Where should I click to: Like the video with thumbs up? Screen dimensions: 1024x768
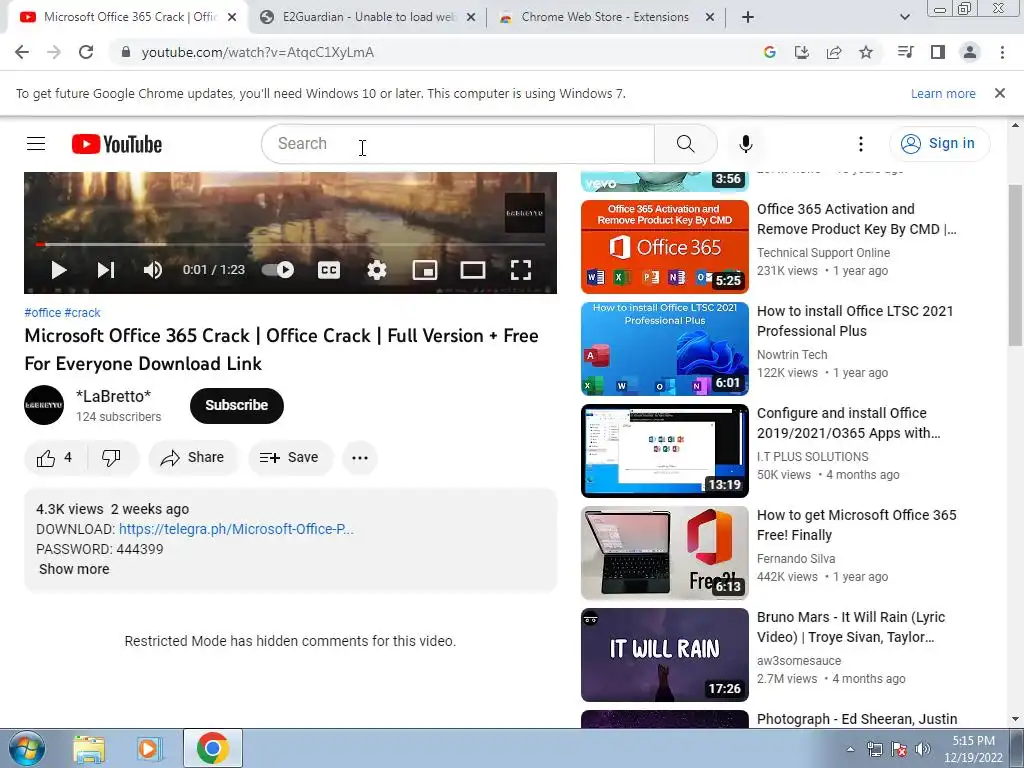point(54,458)
